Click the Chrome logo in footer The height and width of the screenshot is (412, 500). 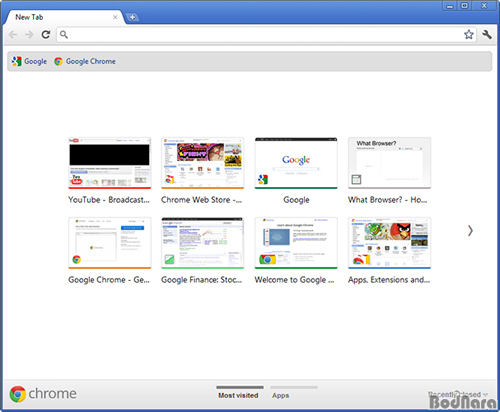pos(43,394)
